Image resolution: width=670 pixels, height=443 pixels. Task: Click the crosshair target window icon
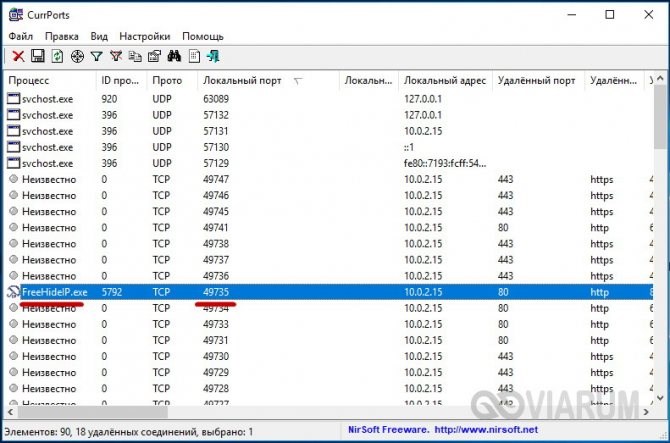pyautogui.click(x=77, y=56)
